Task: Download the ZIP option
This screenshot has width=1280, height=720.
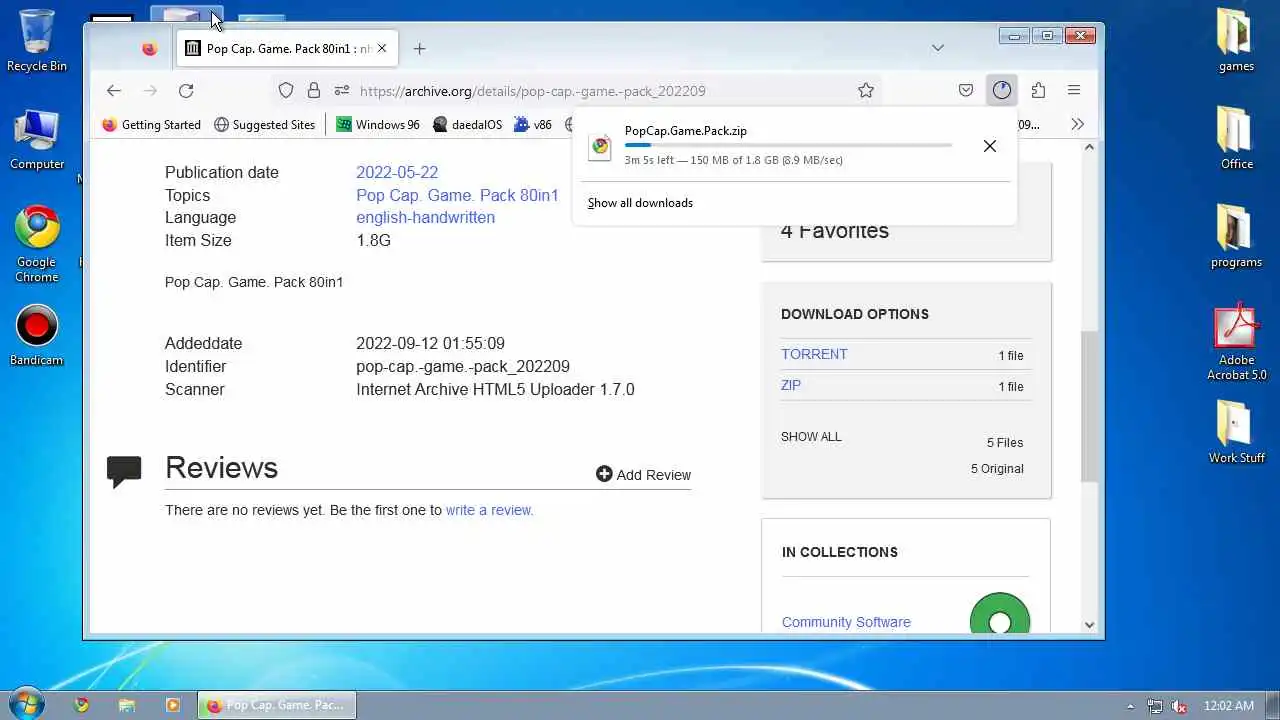Action: [x=791, y=385]
